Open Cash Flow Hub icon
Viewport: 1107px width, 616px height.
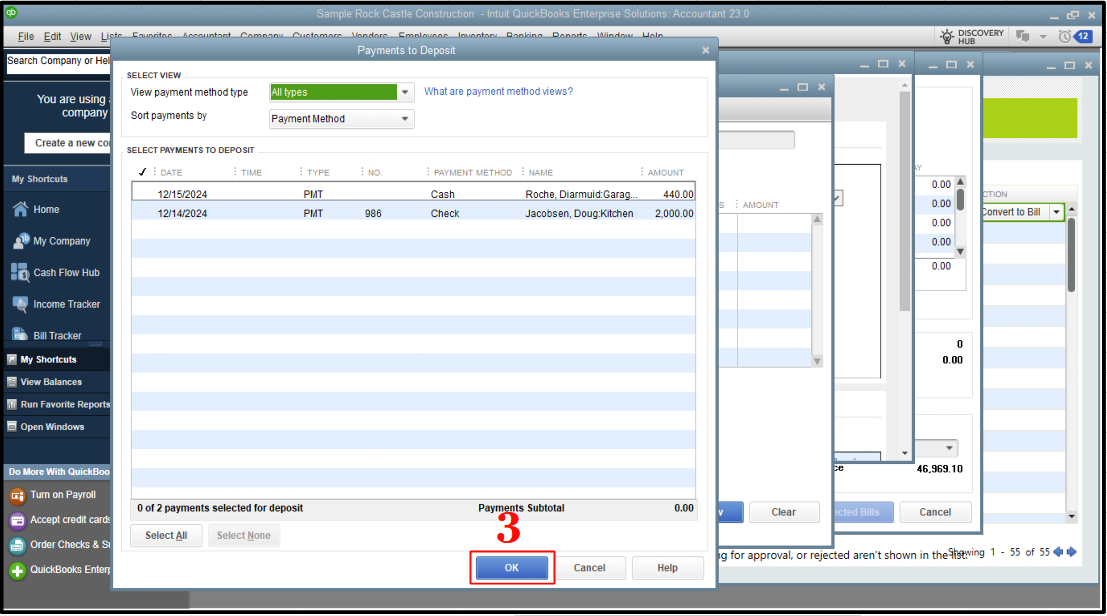20,272
